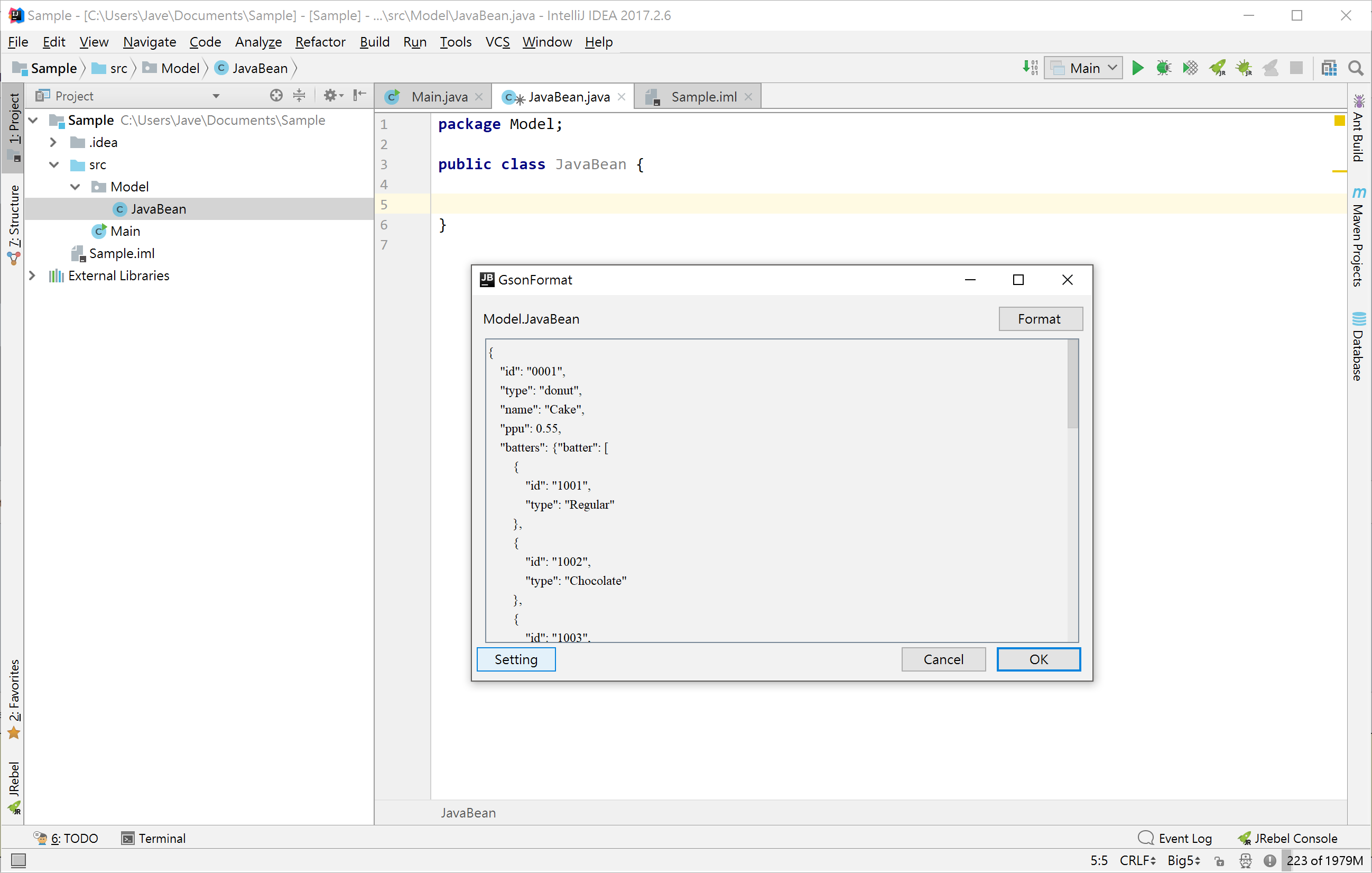The image size is (1372, 873).
Task: Click line 5 in the editor
Action: click(x=888, y=204)
